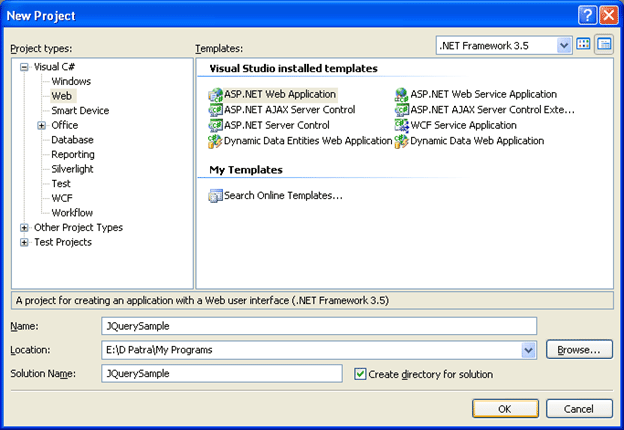This screenshot has height=430, width=624.
Task: Open the .NET Framework 3.5 dropdown
Action: 564,45
